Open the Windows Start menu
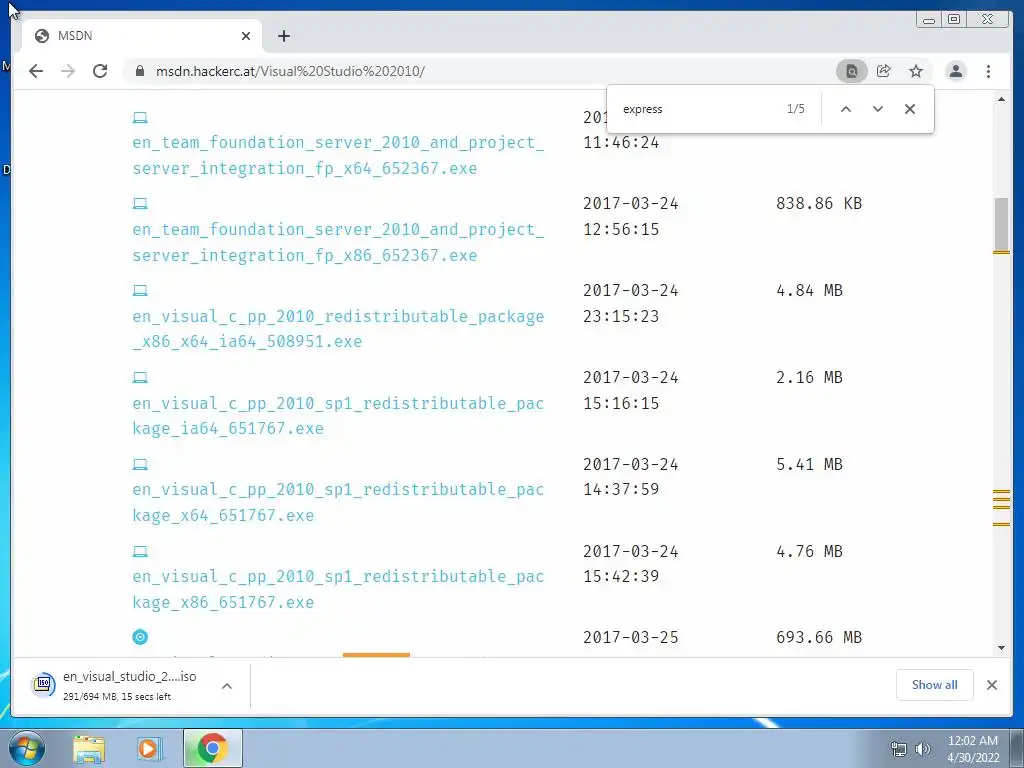This screenshot has height=768, width=1024. pos(27,748)
